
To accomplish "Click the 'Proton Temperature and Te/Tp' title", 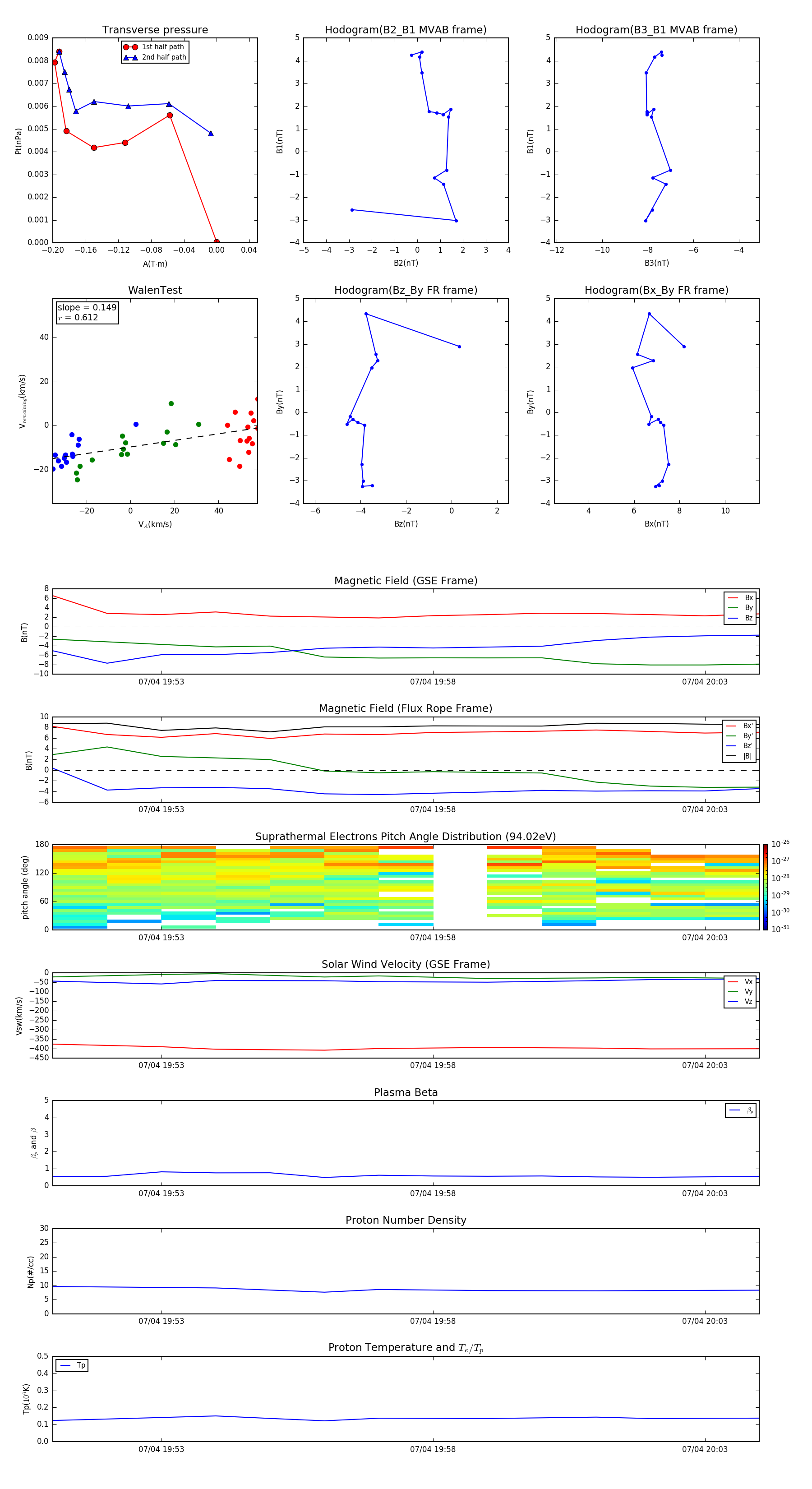I will pos(406,1348).
